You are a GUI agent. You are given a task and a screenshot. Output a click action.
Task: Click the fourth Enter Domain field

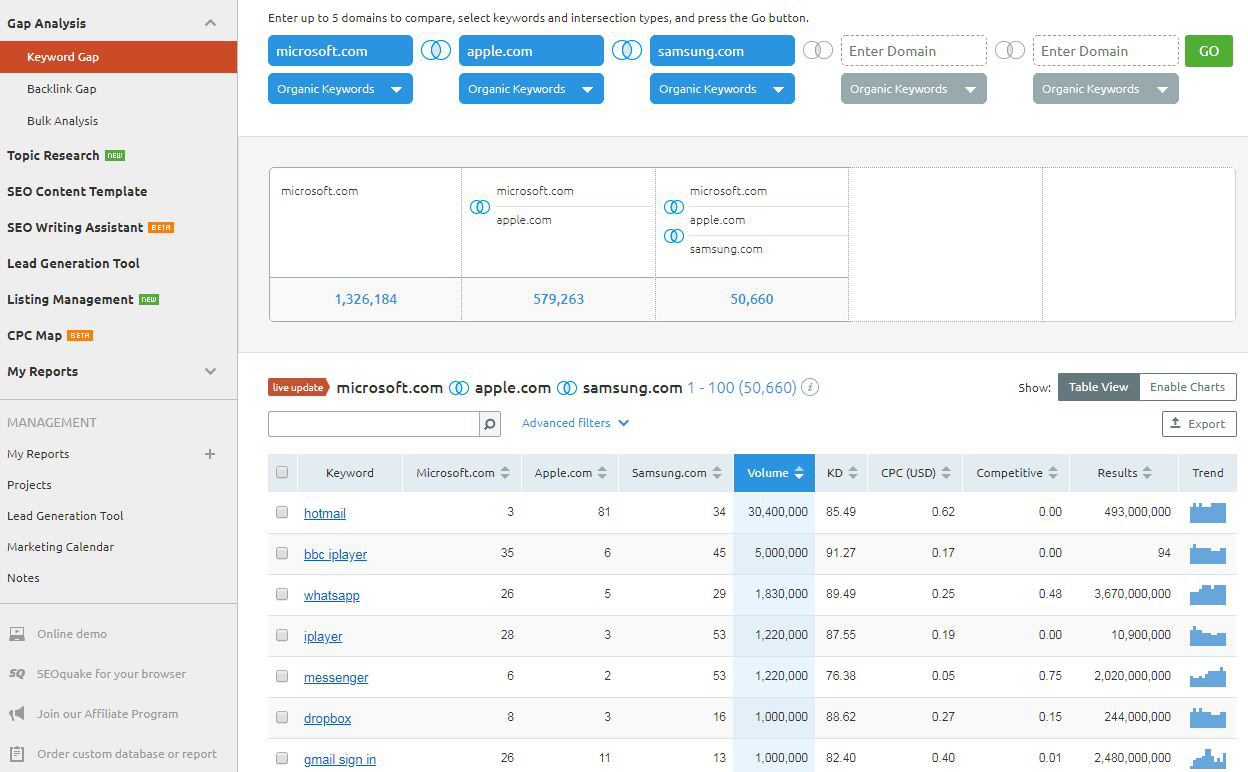pyautogui.click(x=914, y=51)
